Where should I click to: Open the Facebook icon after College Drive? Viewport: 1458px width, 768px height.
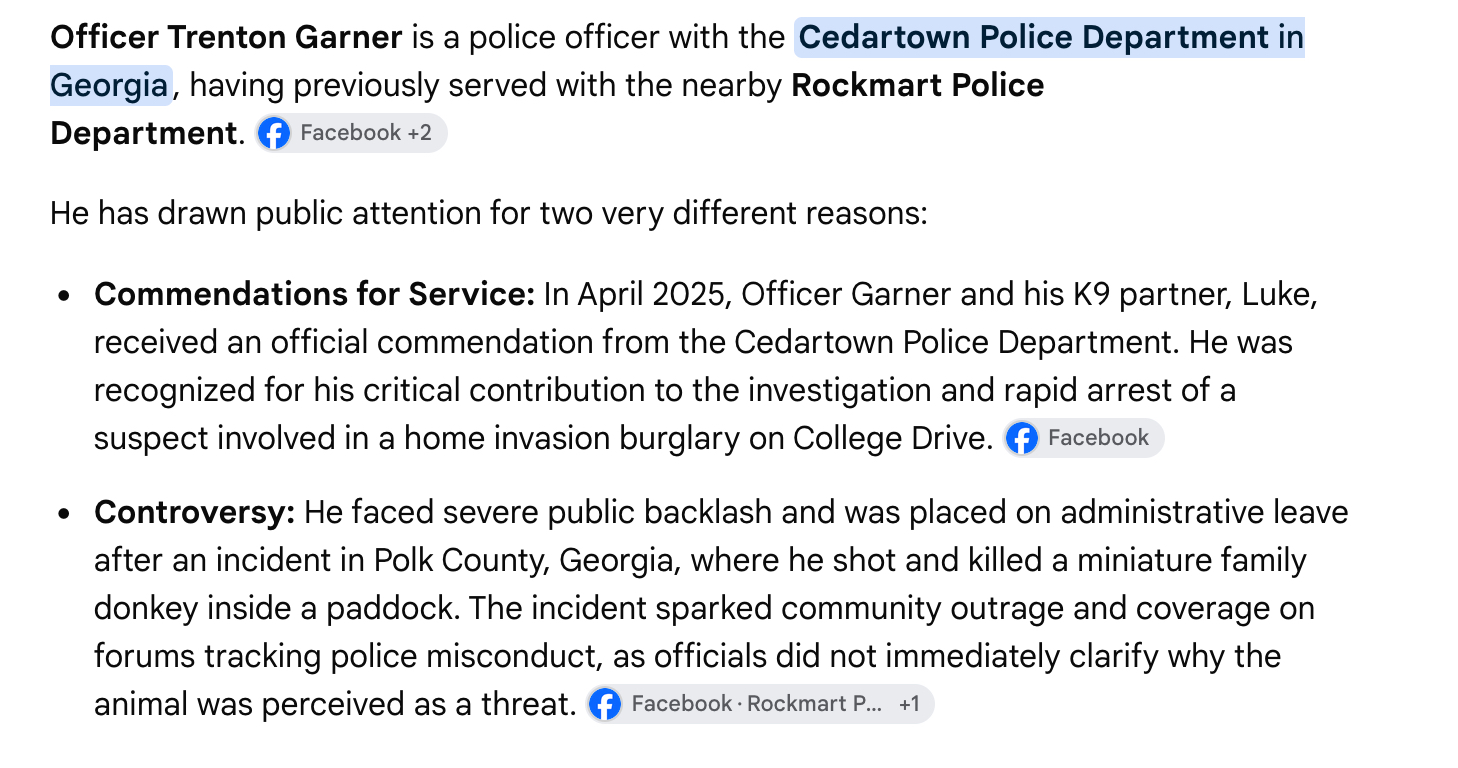point(1022,438)
